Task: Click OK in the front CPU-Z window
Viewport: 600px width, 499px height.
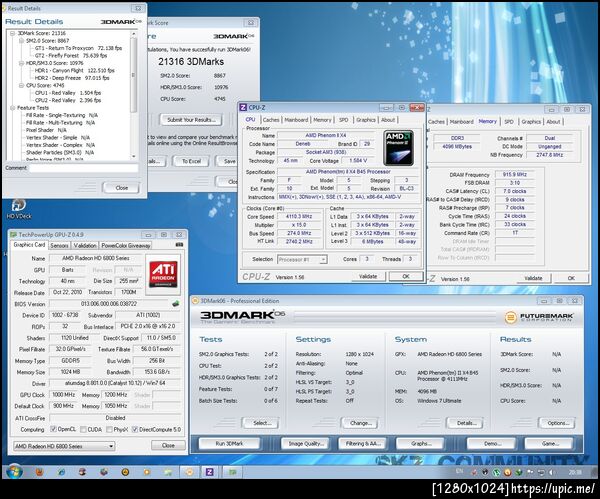Action: [x=406, y=276]
